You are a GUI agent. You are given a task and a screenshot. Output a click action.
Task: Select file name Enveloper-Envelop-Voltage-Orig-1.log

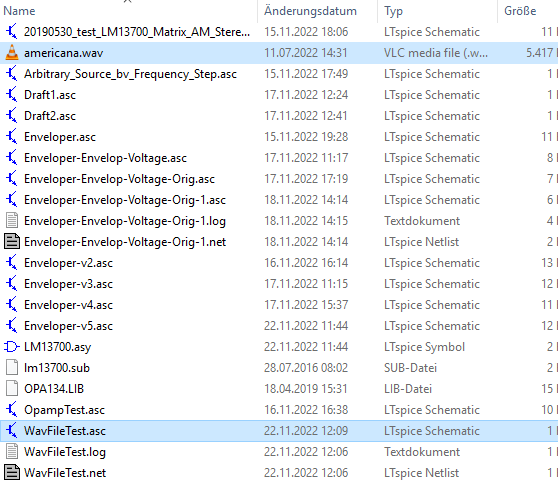click(125, 221)
